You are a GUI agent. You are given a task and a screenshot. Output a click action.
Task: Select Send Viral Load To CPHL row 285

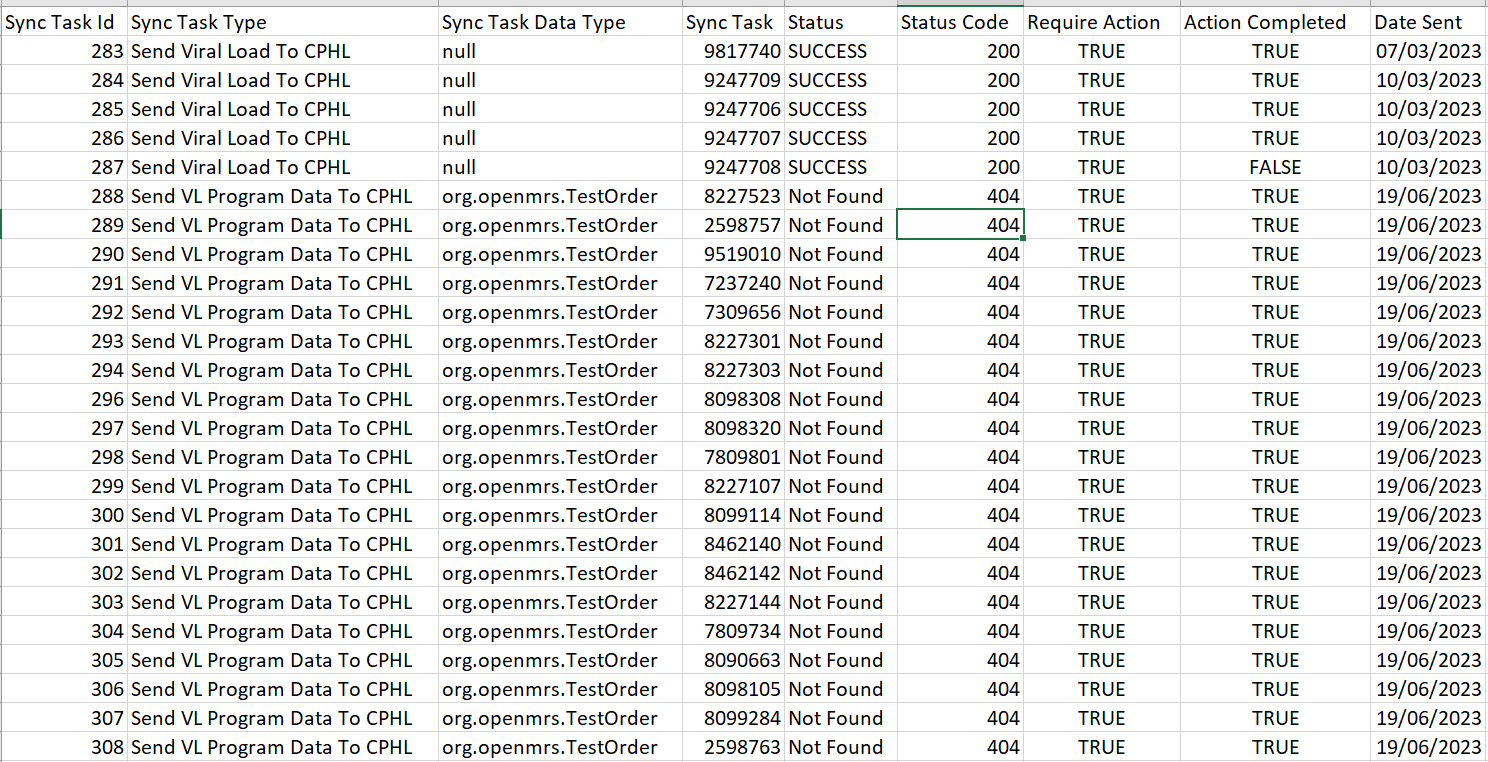click(283, 109)
